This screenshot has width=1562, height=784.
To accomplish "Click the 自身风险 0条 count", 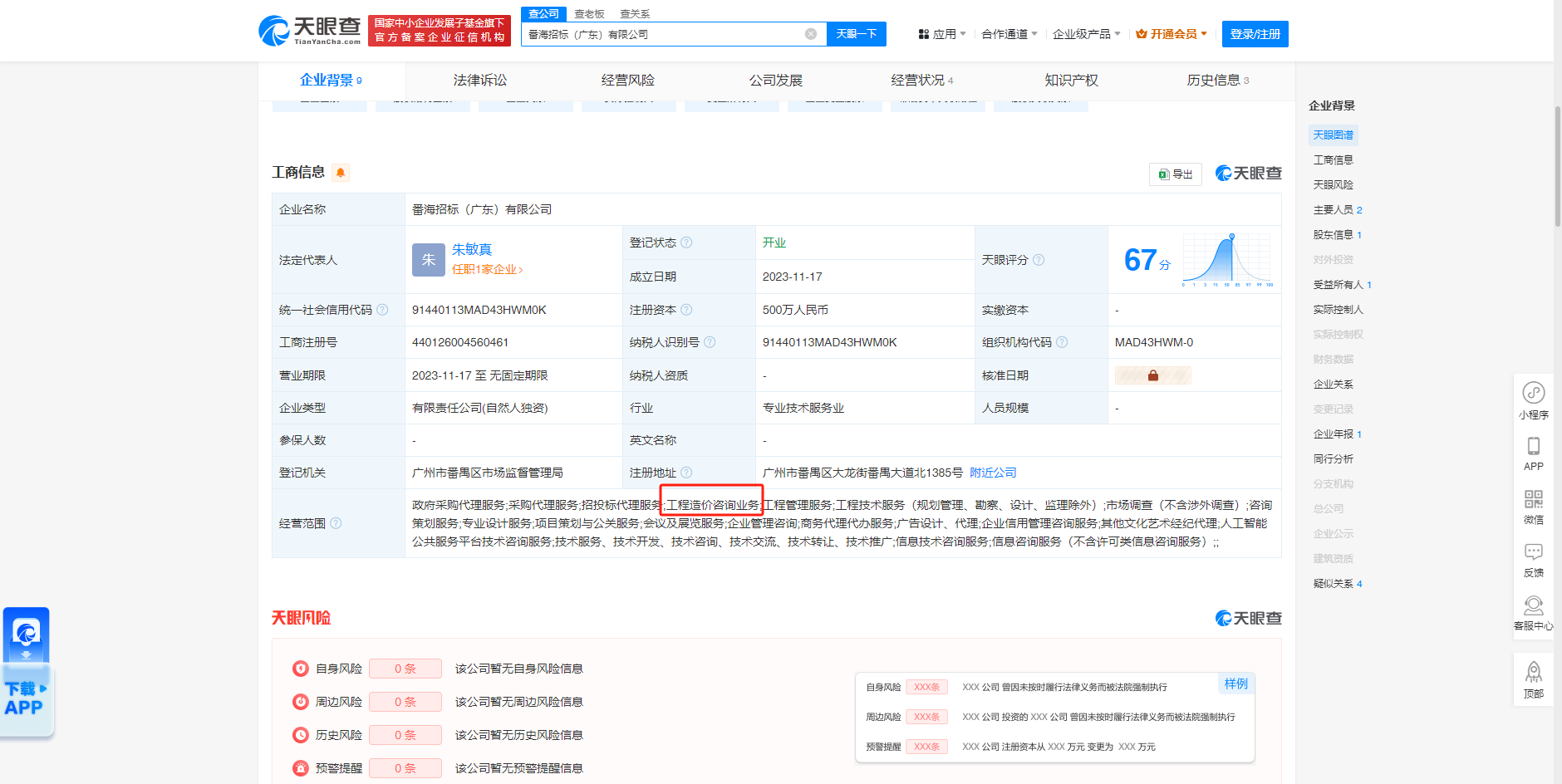I will coord(405,669).
